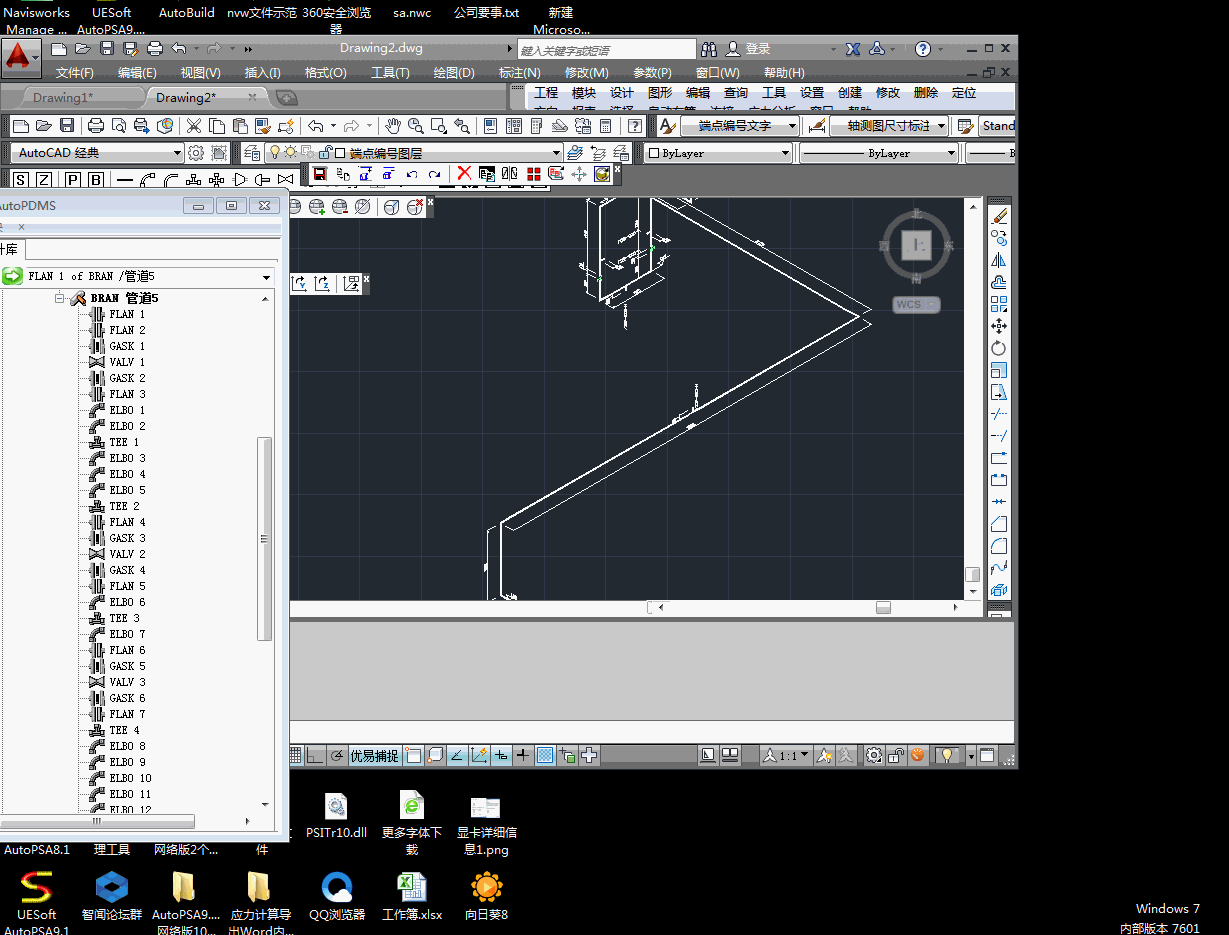1229x935 pixels.
Task: Click the valve symbol icon in piping toolbar
Action: (x=286, y=180)
